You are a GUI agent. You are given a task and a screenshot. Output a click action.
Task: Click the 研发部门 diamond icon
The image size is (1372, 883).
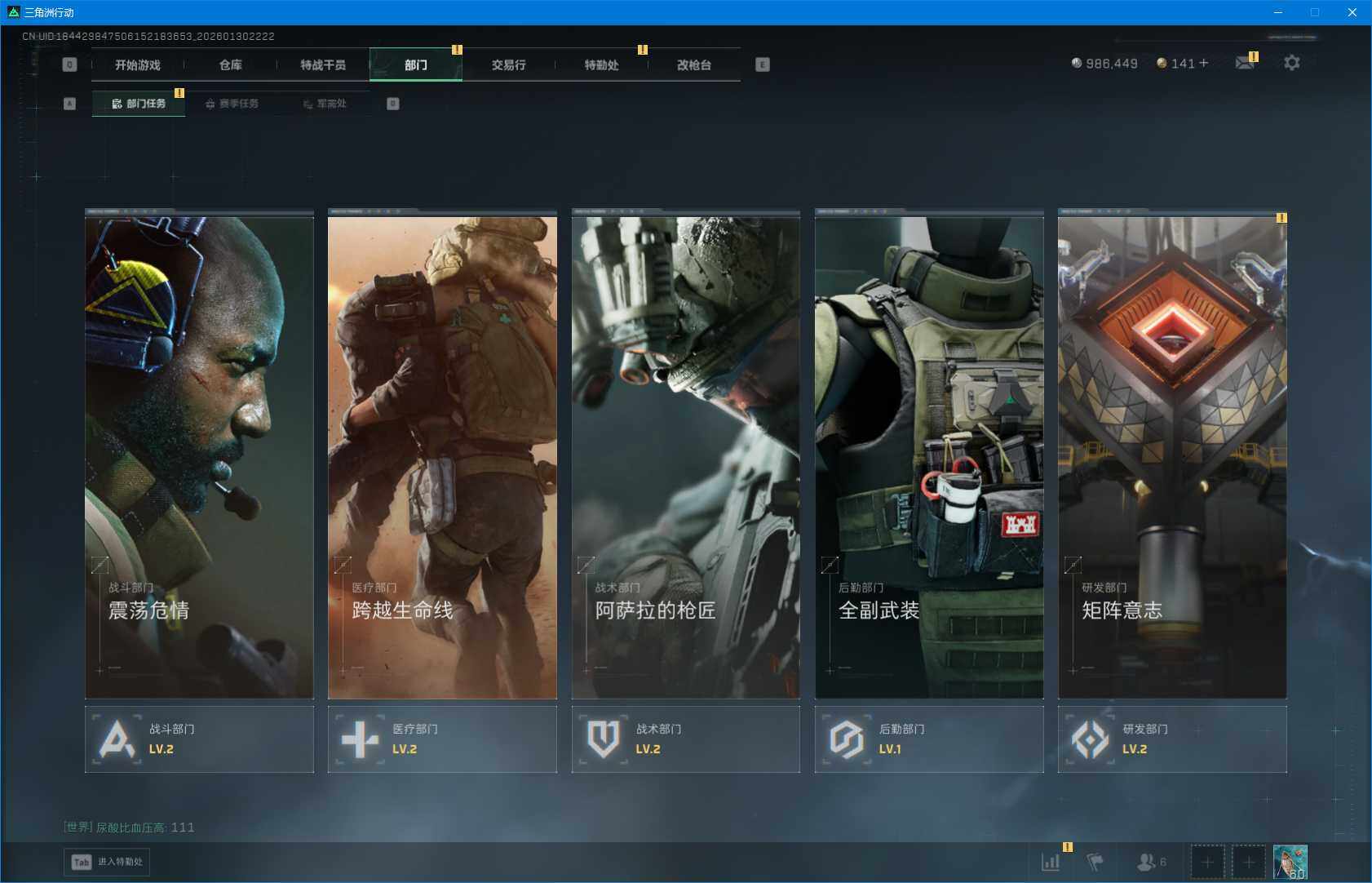1090,739
